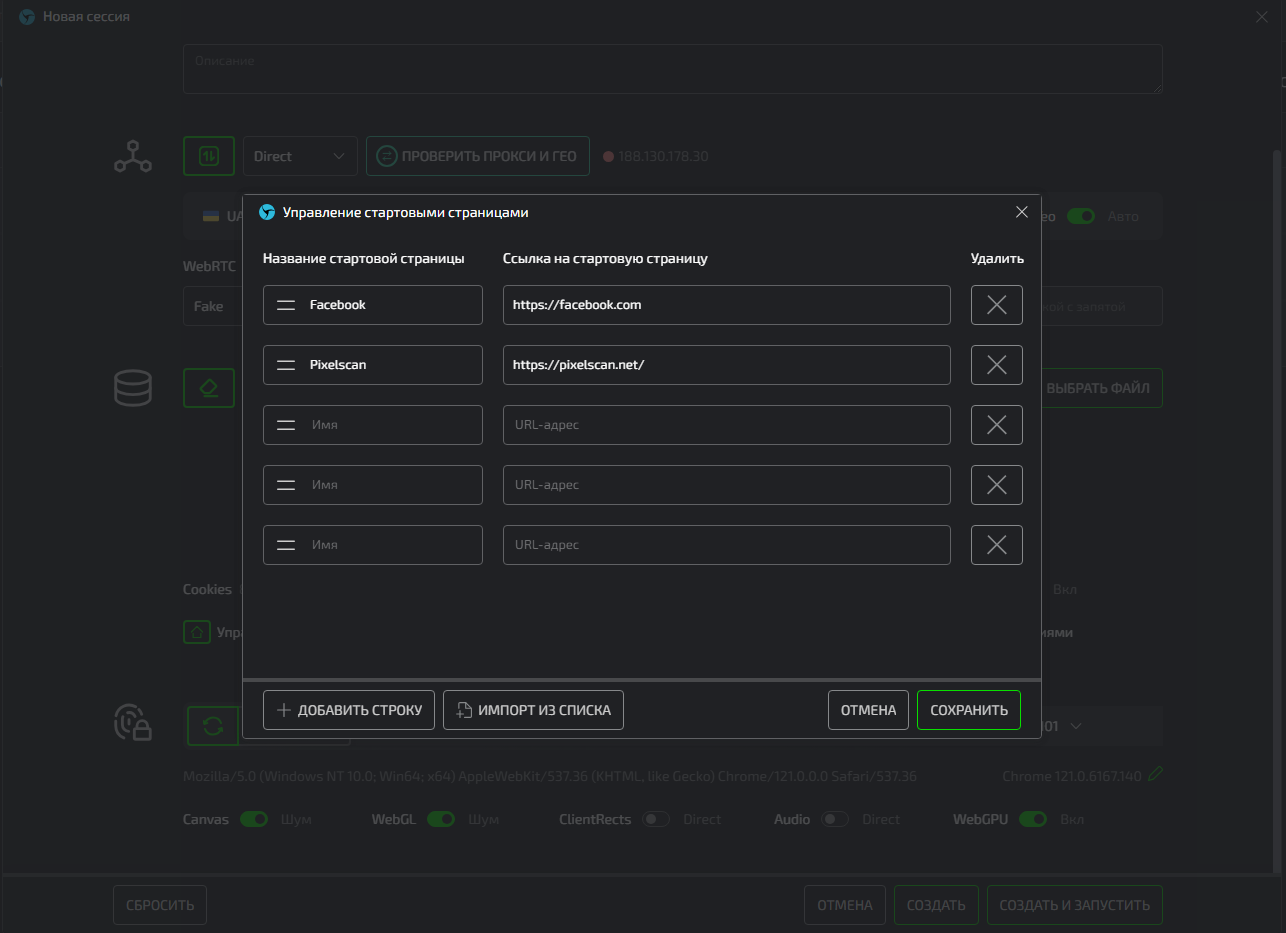Delete the Pixelscan start page row
Screen dimensions: 1286x933
click(997, 365)
